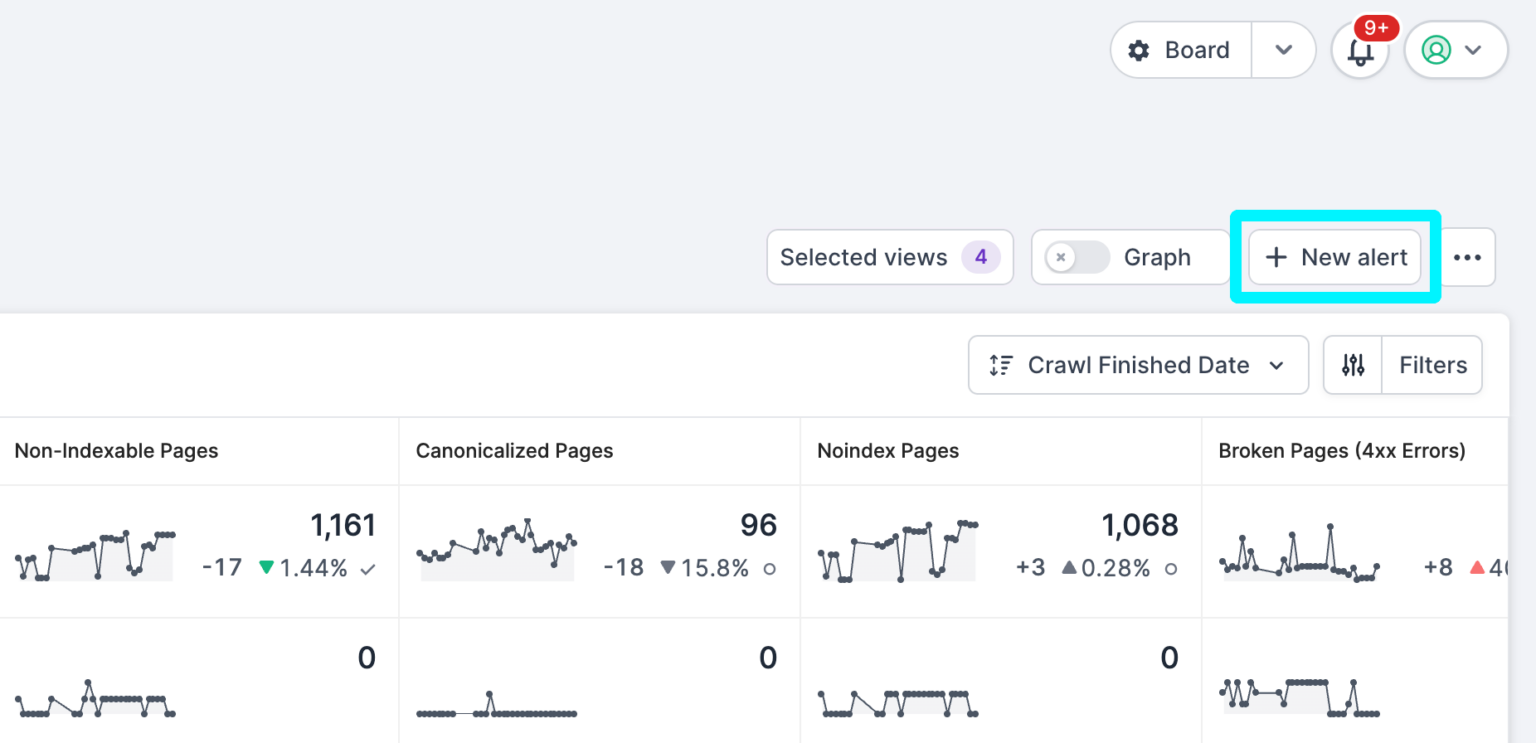Viewport: 1536px width, 743px height.
Task: Open the notifications bell icon
Action: 1360,51
